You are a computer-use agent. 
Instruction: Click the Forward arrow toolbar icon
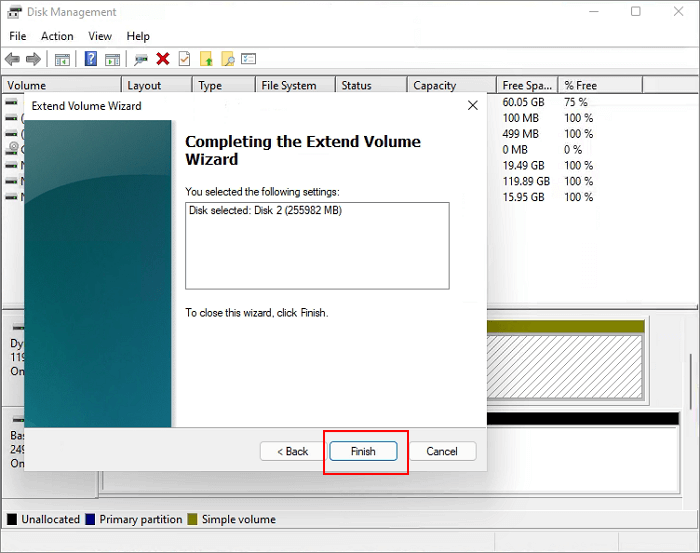[x=33, y=60]
